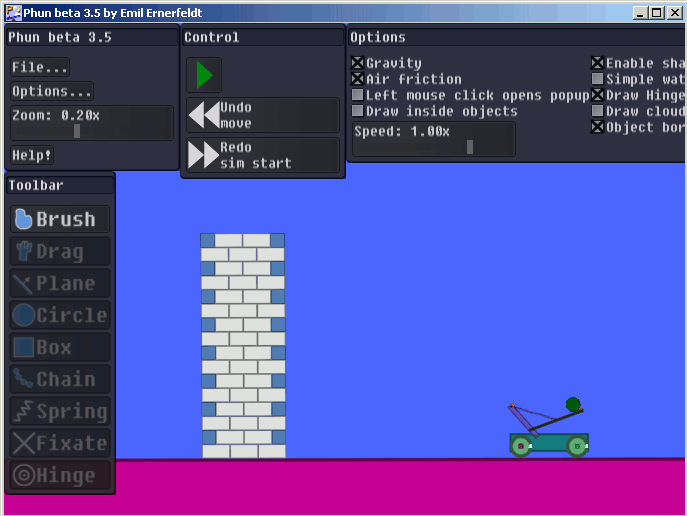
Task: Select the Brush tool
Action: tap(60, 219)
